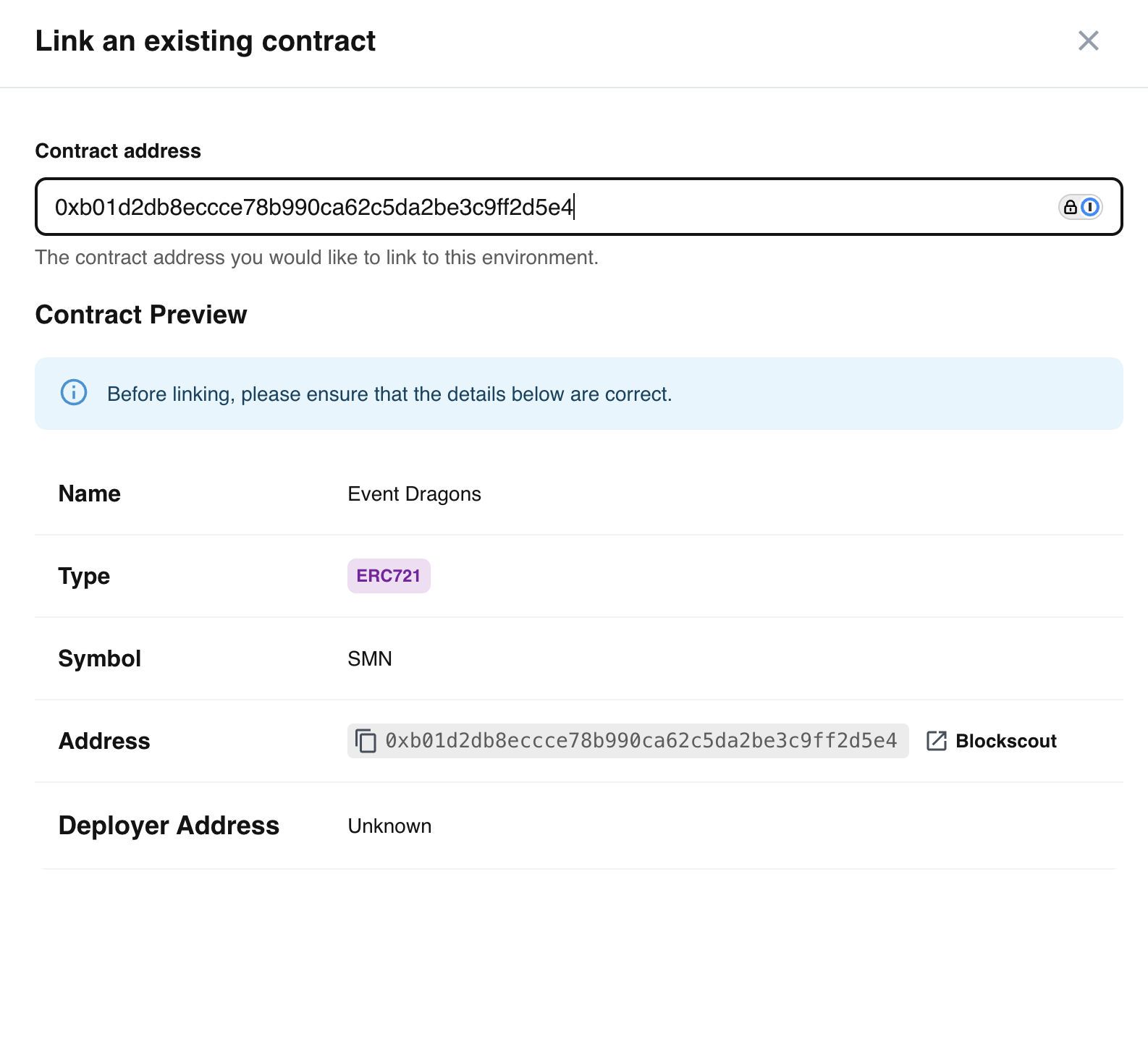Click the Contract address field label
The height and width of the screenshot is (1039, 1148).
click(118, 151)
